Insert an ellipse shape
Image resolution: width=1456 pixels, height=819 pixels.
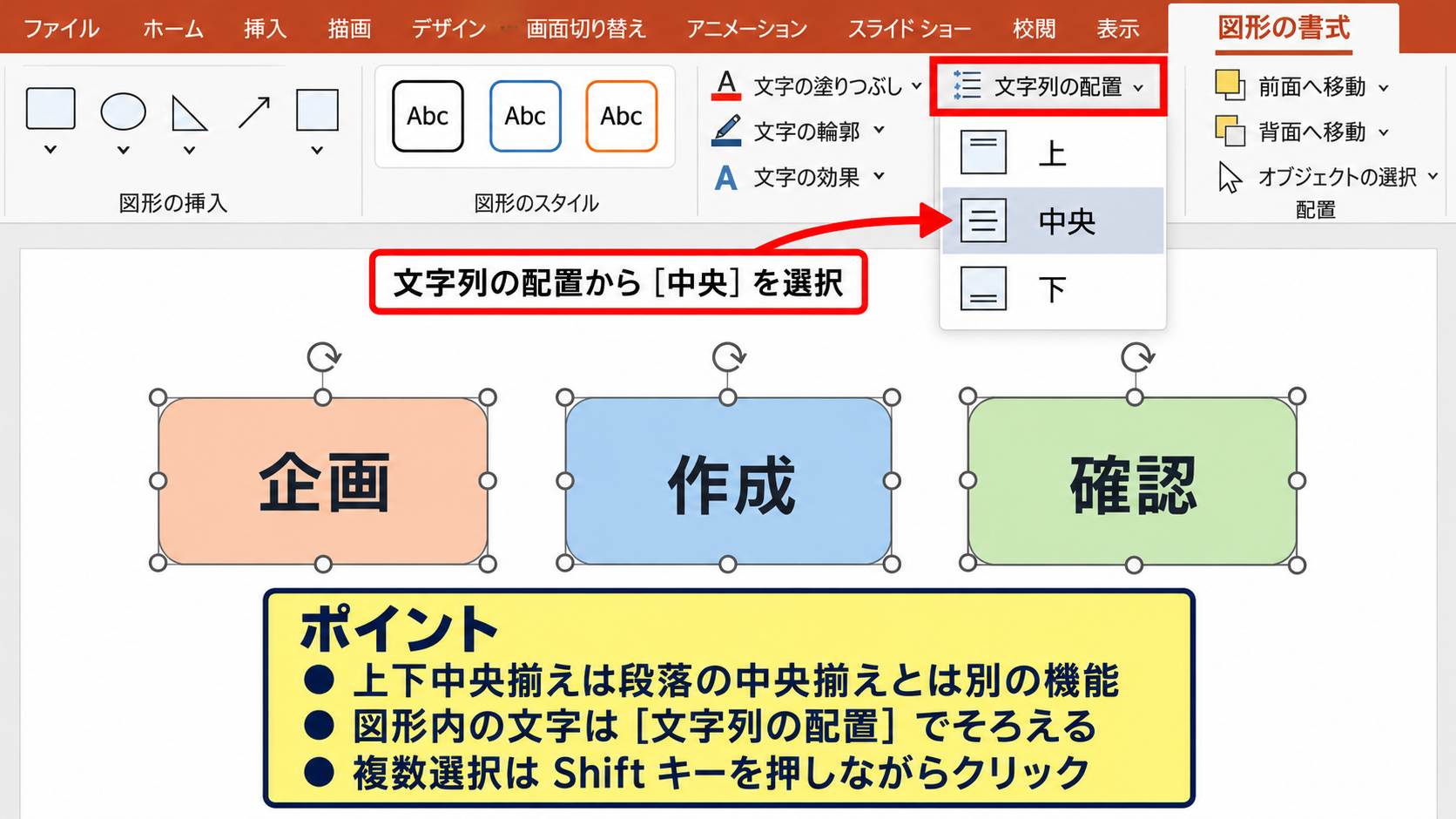tap(123, 112)
